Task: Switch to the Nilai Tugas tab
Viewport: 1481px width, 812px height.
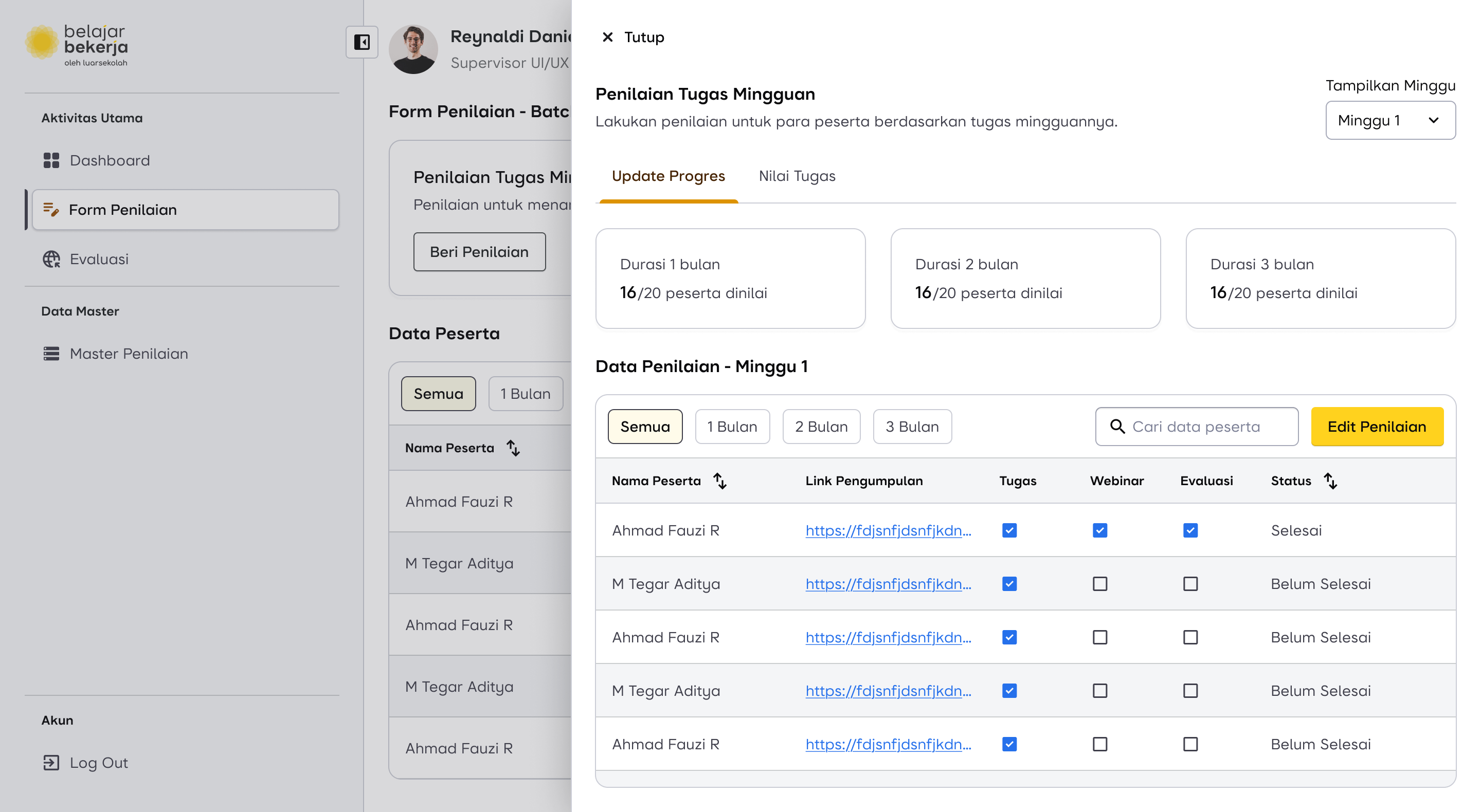Action: pos(797,176)
